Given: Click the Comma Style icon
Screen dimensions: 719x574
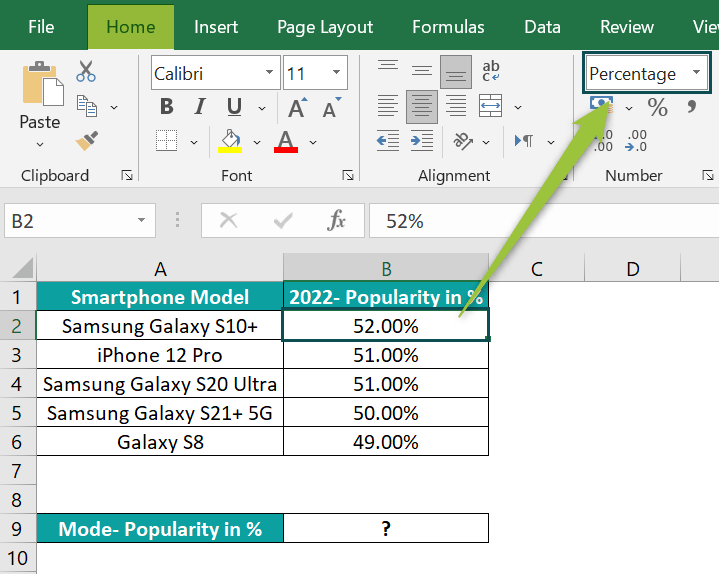Looking at the screenshot, I should 691,107.
